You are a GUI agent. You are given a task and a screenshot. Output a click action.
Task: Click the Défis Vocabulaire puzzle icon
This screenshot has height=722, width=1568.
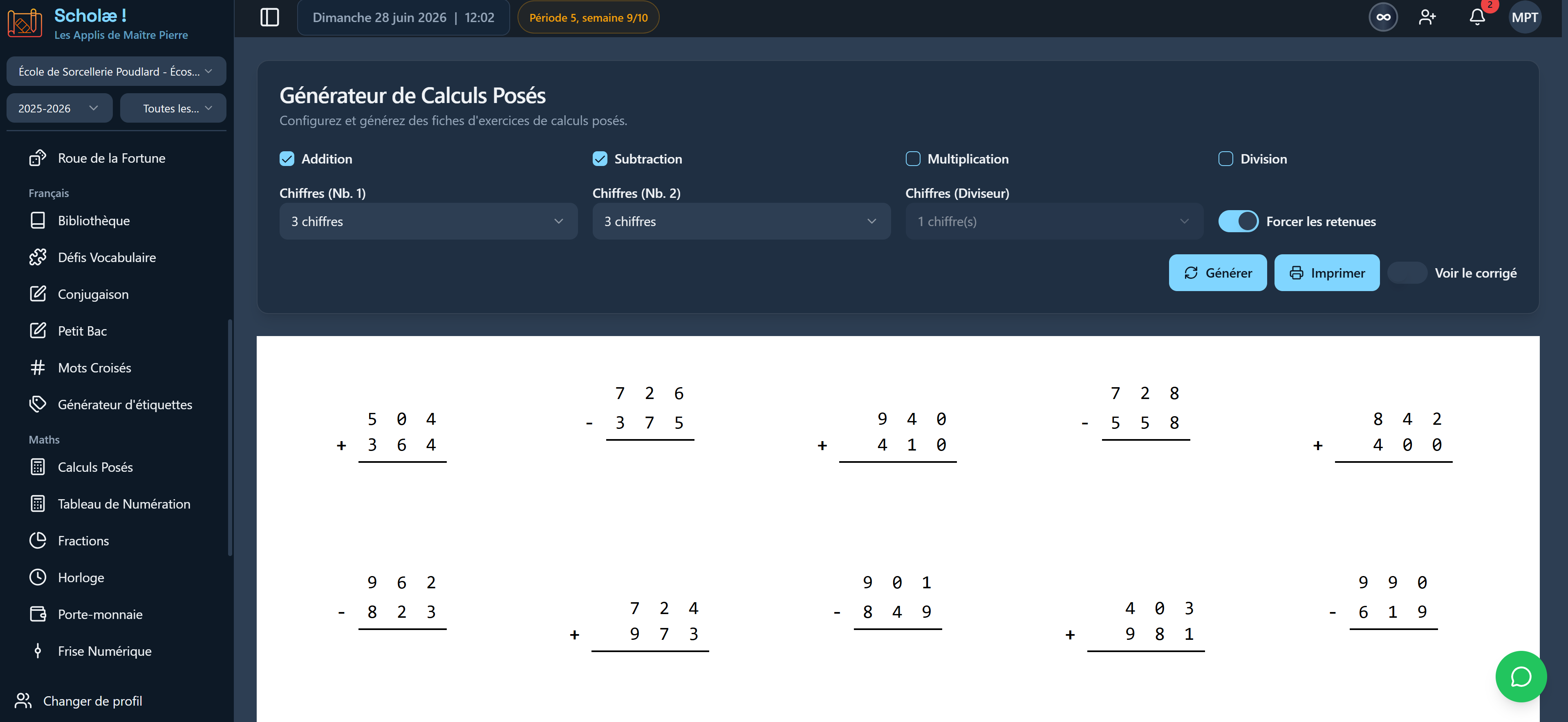[x=38, y=258]
